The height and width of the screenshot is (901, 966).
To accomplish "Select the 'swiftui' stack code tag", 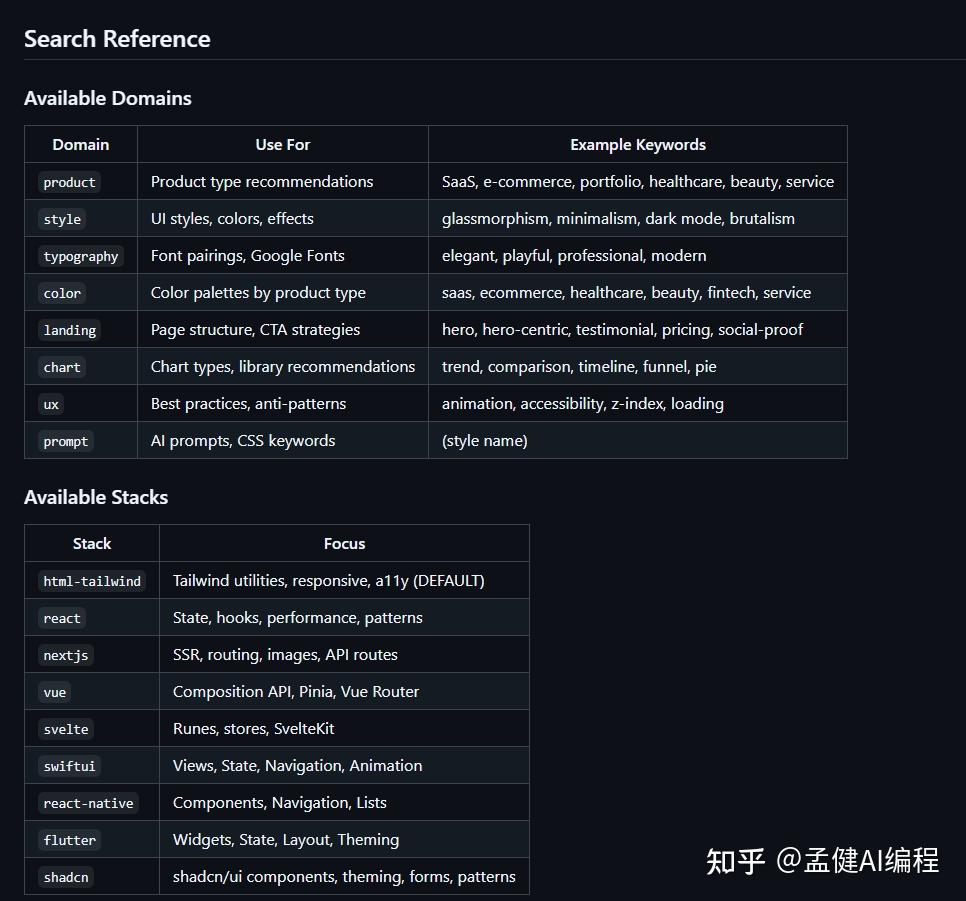I will click(x=70, y=766).
